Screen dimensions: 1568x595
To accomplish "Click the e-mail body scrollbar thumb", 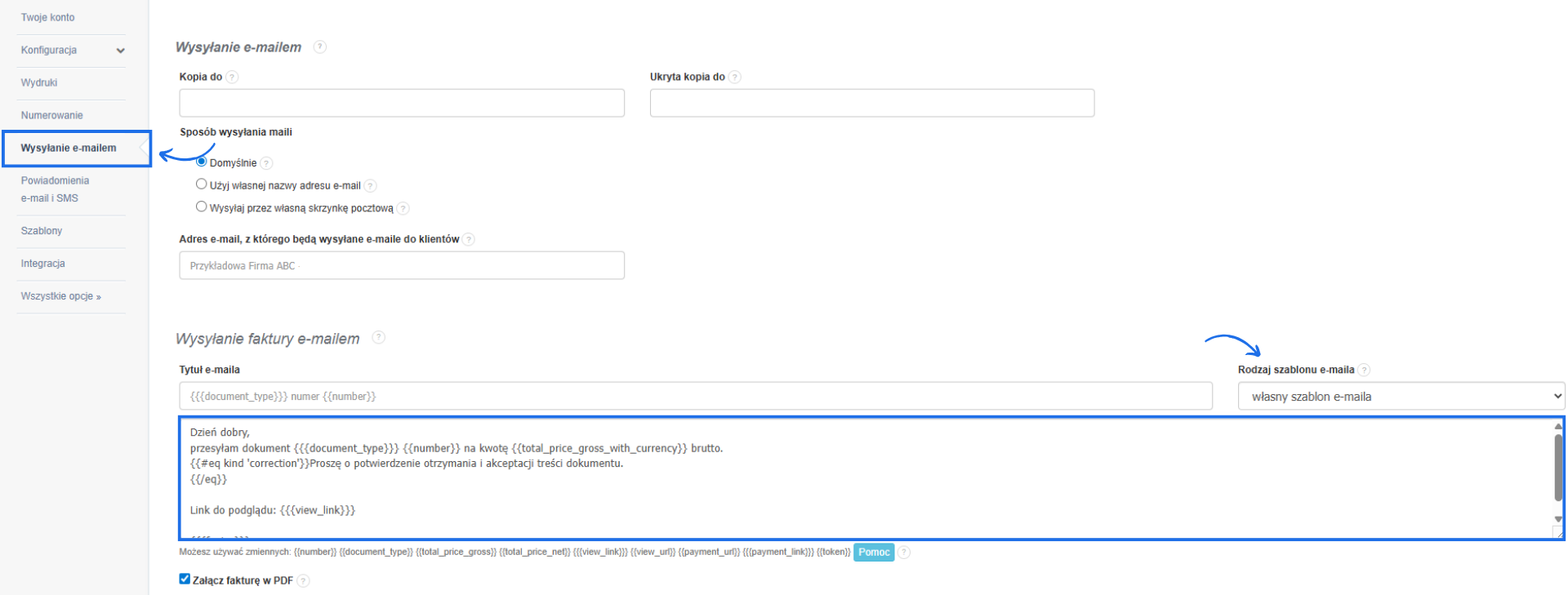I will 1558,467.
